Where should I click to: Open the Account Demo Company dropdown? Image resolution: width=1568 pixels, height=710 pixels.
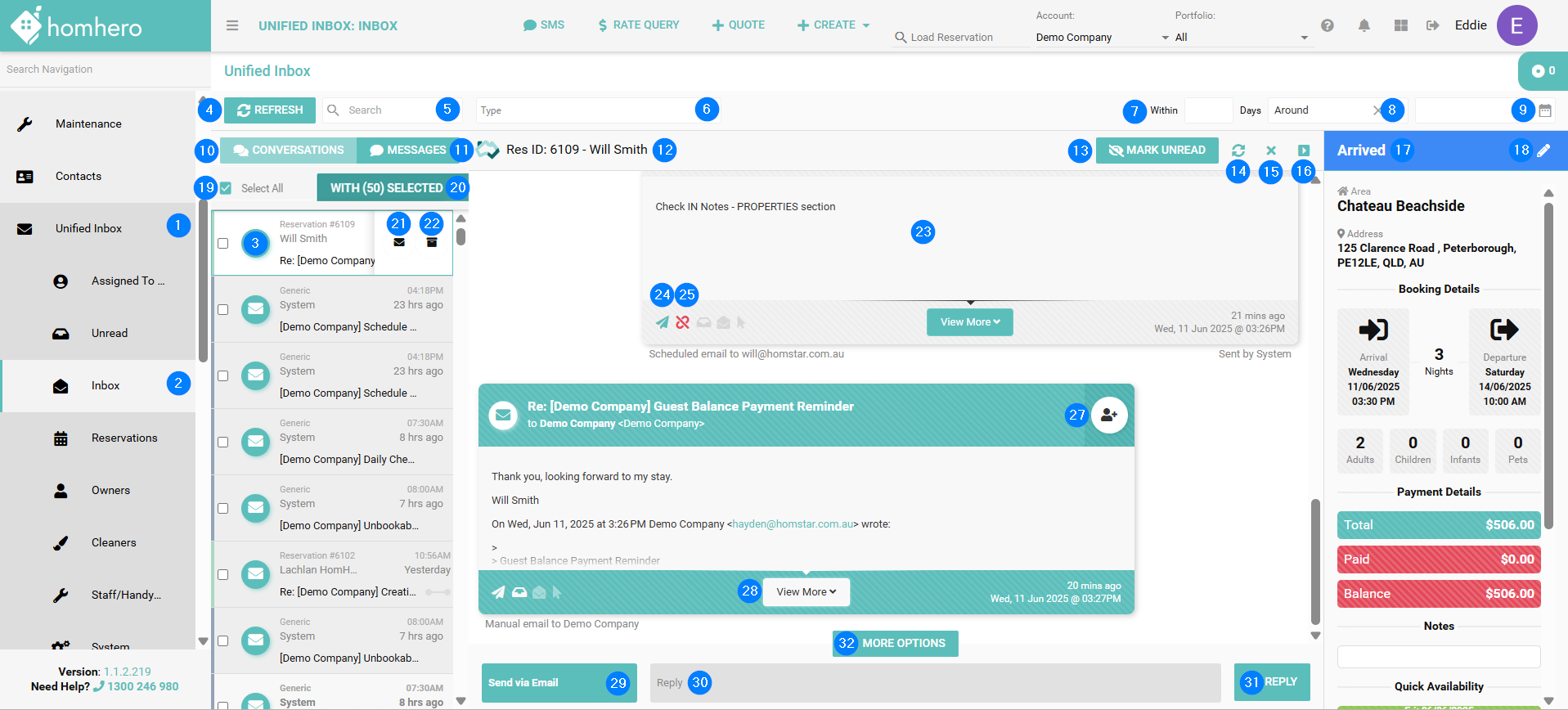[x=1102, y=38]
